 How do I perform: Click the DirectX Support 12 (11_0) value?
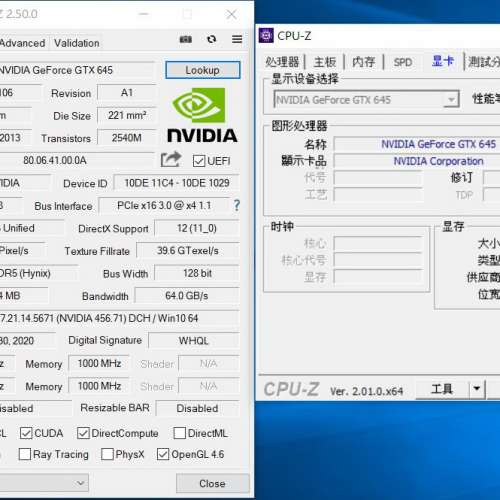pos(197,228)
